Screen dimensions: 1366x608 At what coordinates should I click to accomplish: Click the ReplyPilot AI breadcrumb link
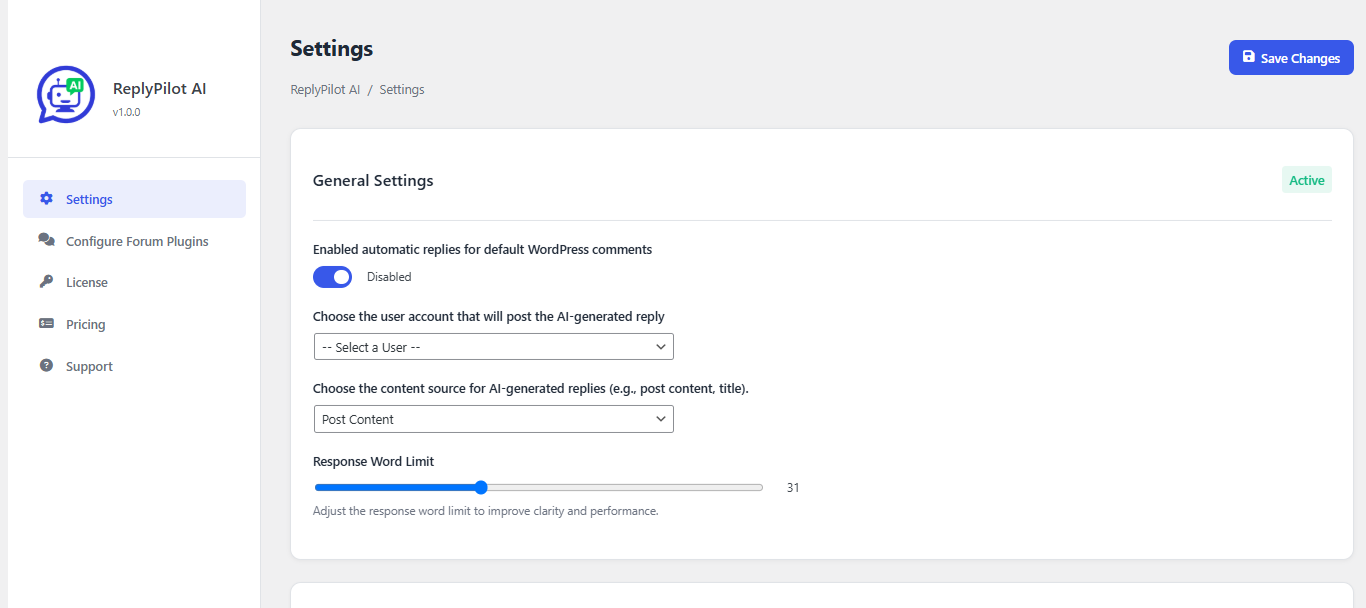point(325,90)
